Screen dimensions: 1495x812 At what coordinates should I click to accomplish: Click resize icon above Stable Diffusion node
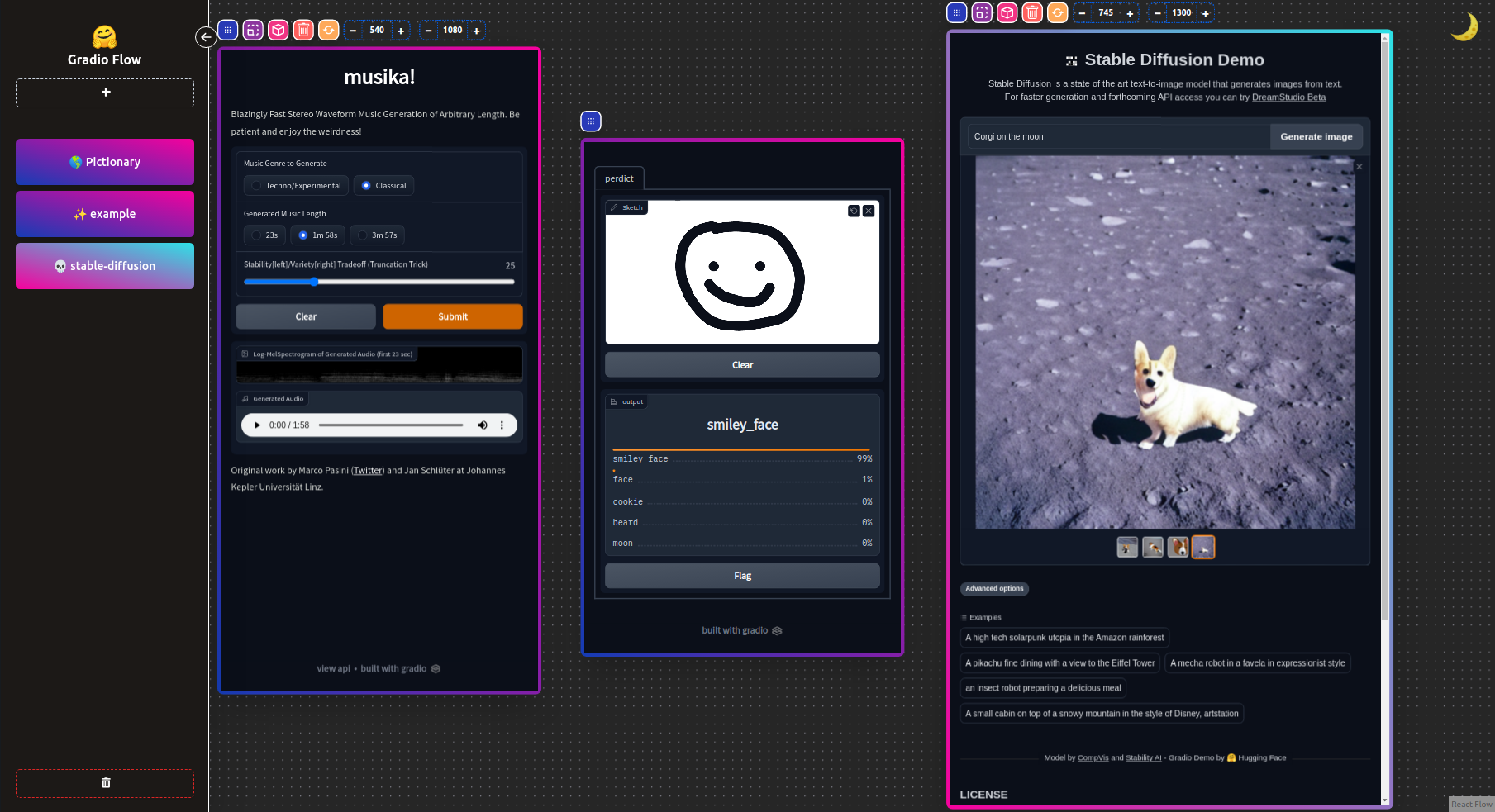pos(982,12)
